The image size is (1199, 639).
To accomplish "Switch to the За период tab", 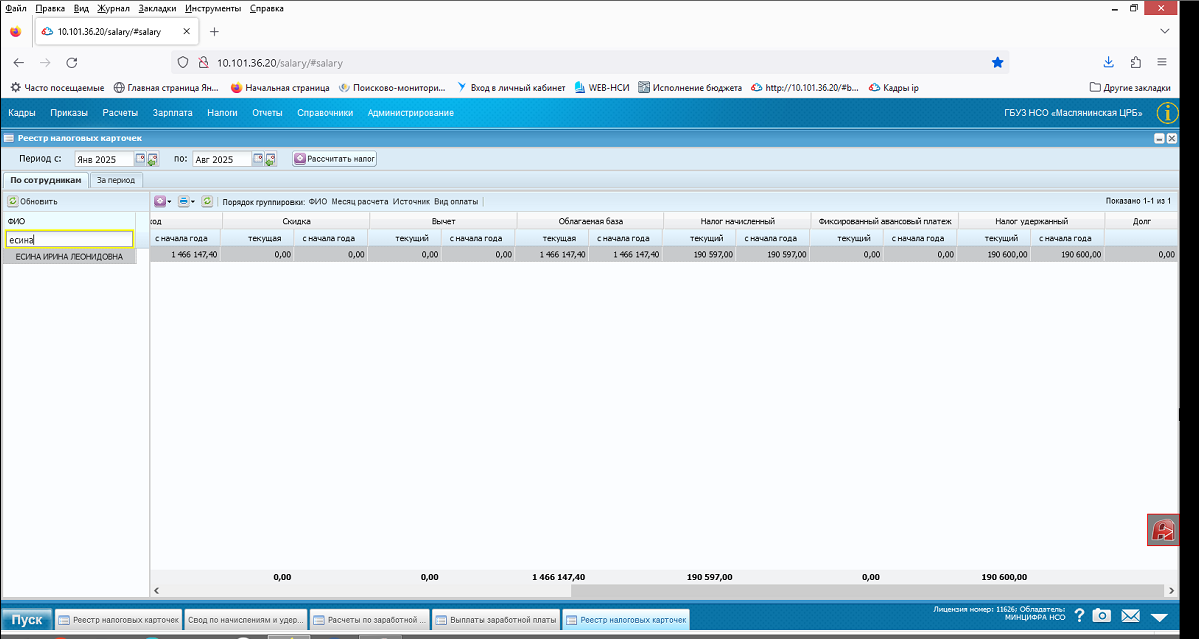I will tap(116, 180).
